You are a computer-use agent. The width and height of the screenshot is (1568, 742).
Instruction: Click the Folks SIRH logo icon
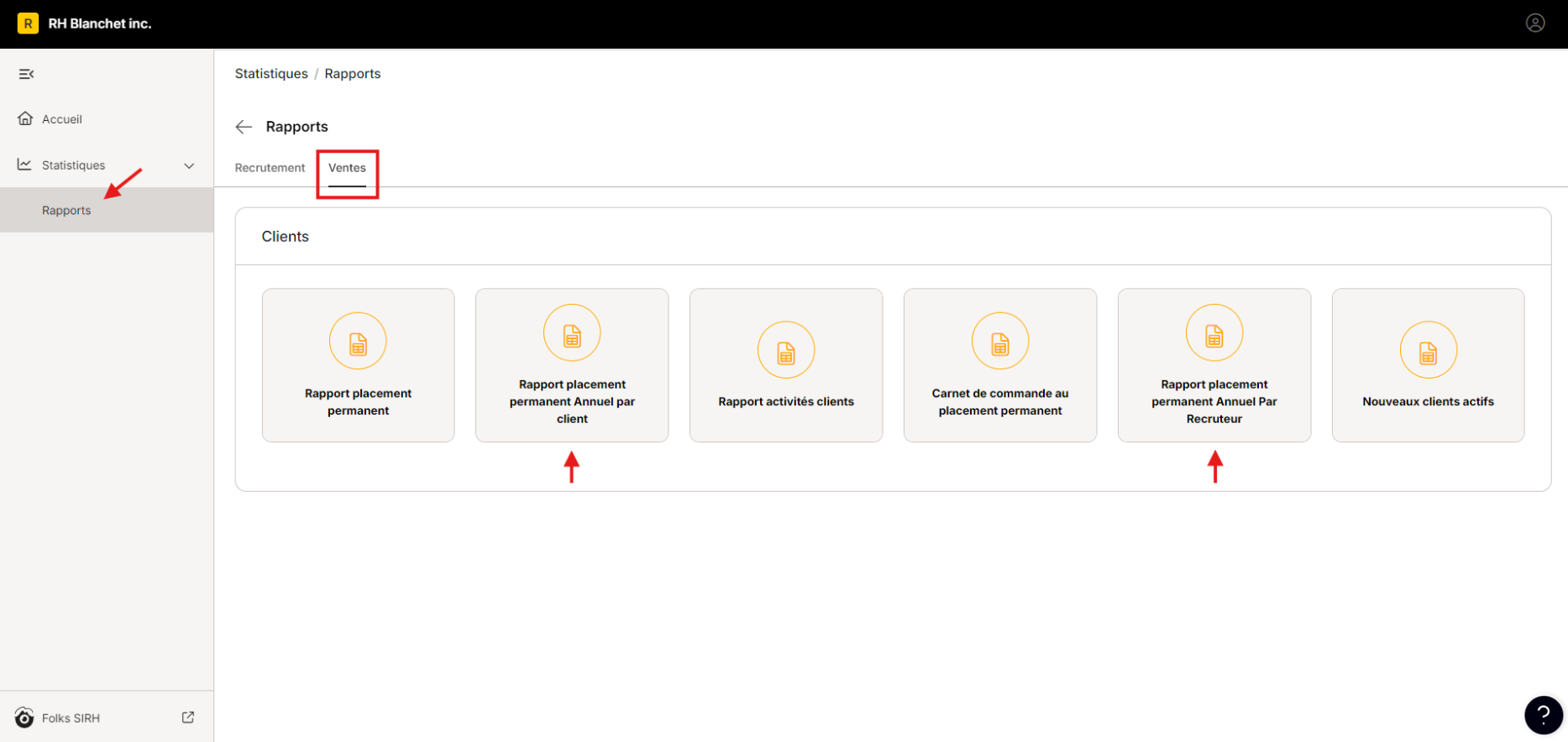(24, 718)
